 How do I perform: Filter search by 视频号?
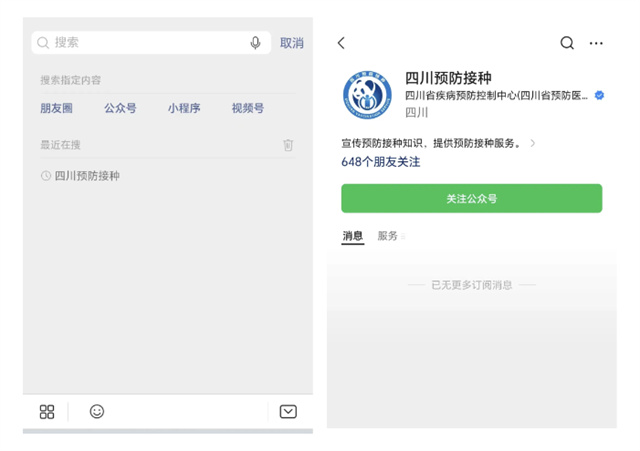(248, 108)
